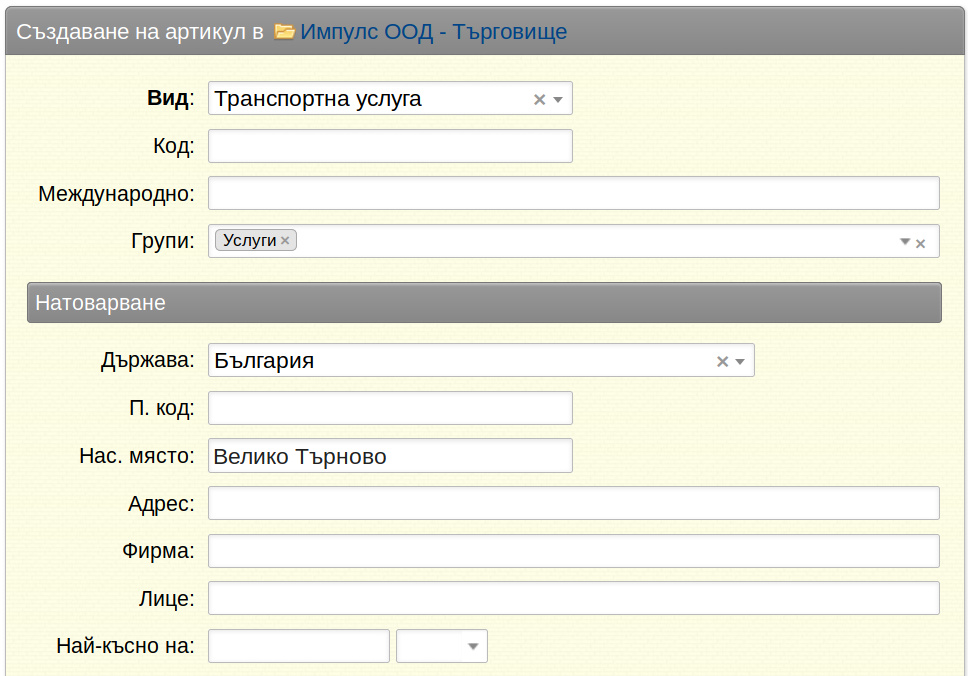Click into the Фирма field

(574, 551)
